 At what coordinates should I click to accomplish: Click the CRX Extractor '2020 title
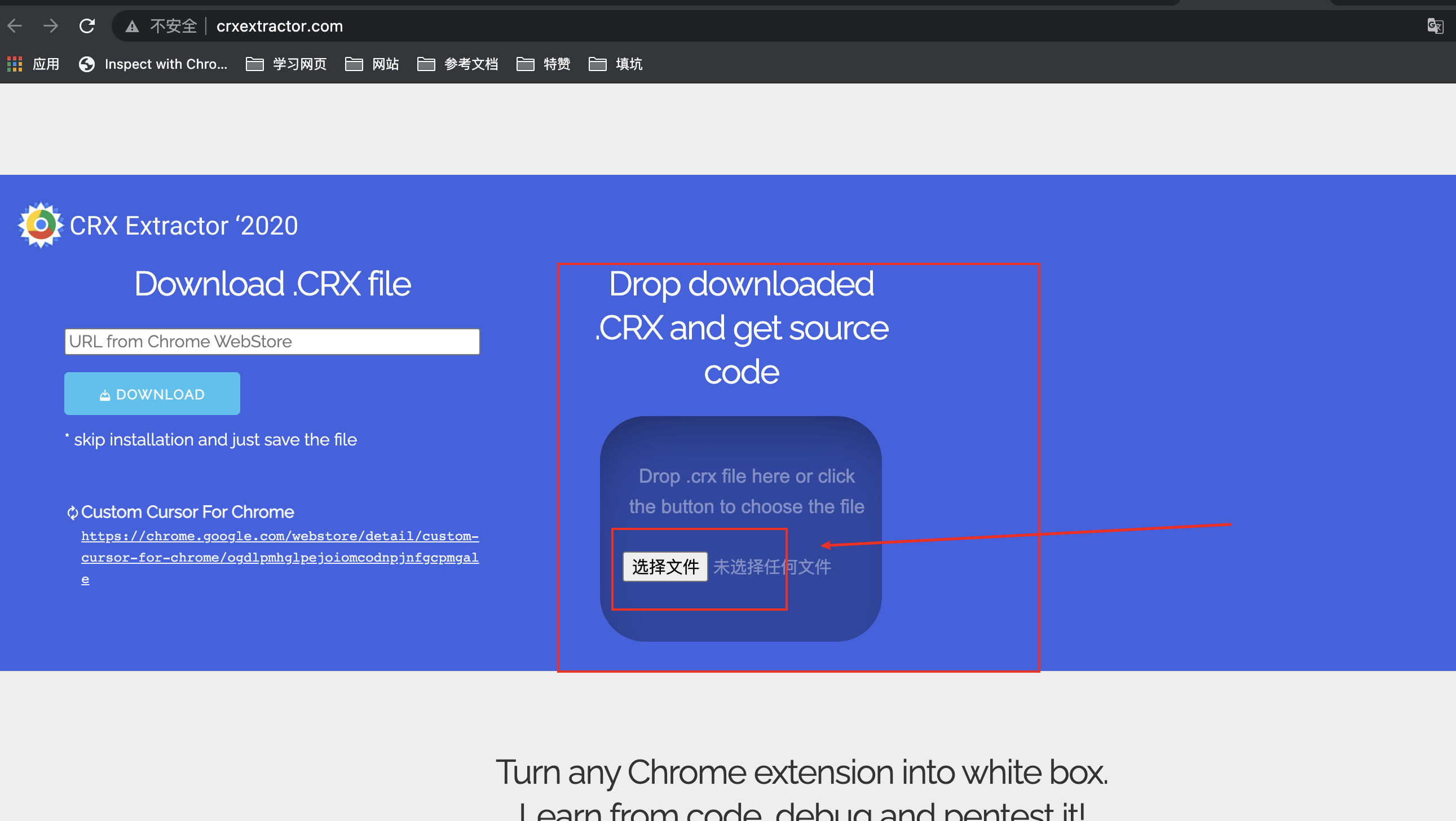click(184, 226)
